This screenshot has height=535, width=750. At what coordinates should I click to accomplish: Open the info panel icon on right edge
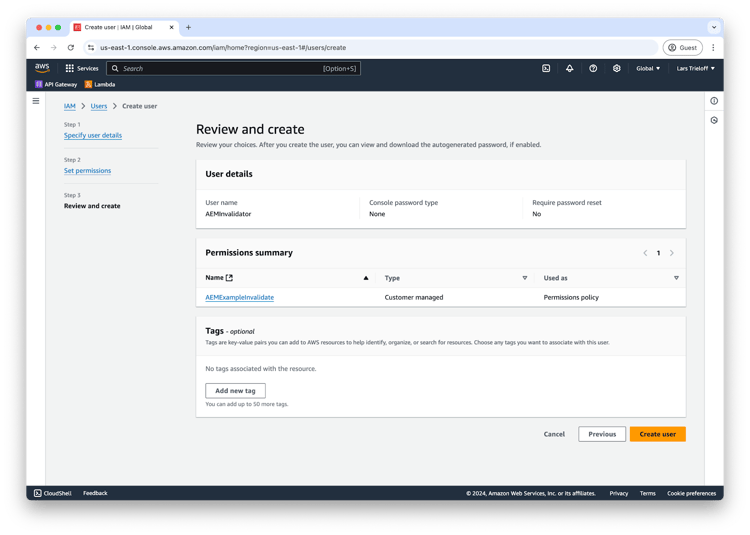tap(714, 101)
